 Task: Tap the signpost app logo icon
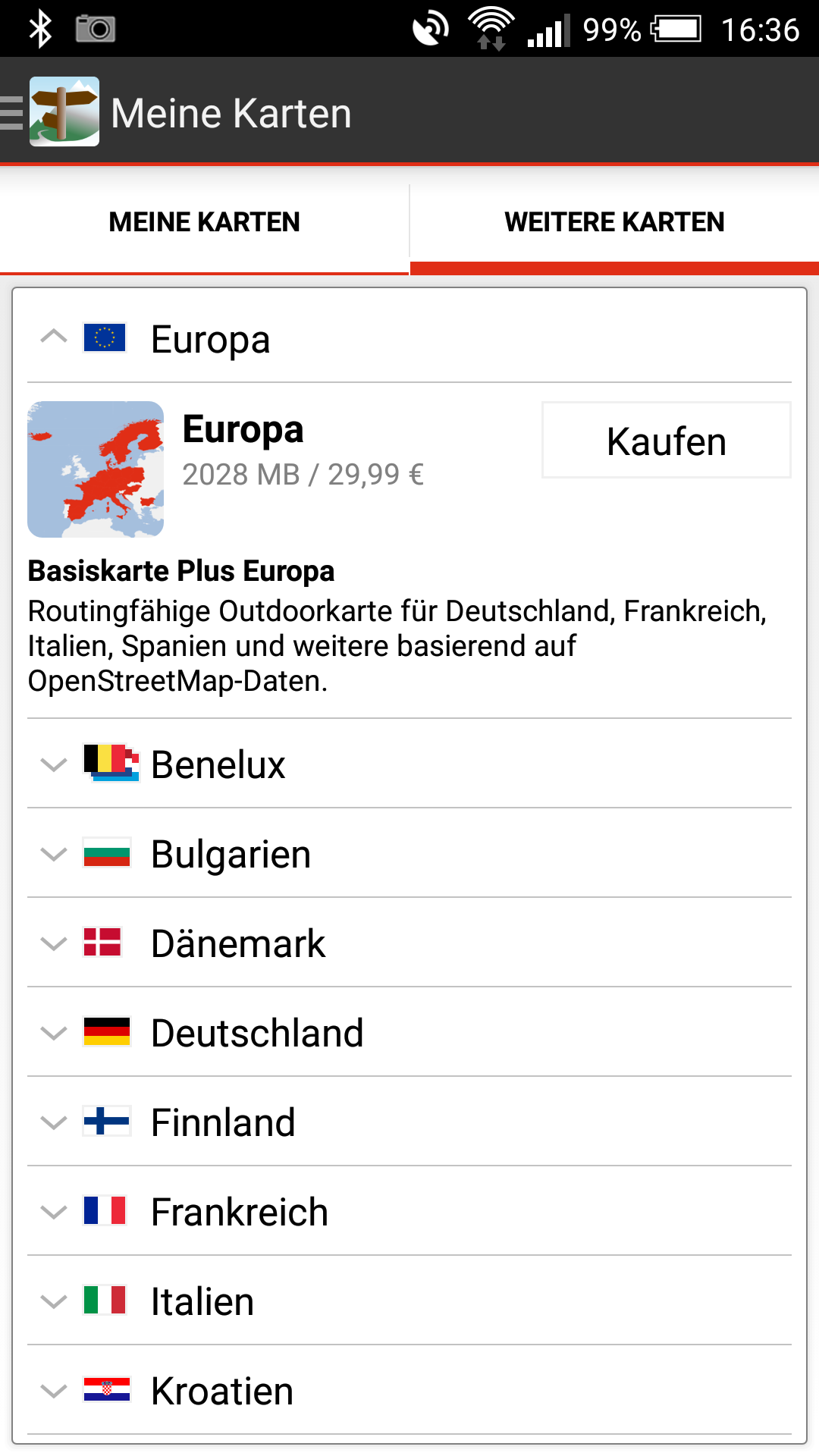pos(64,111)
